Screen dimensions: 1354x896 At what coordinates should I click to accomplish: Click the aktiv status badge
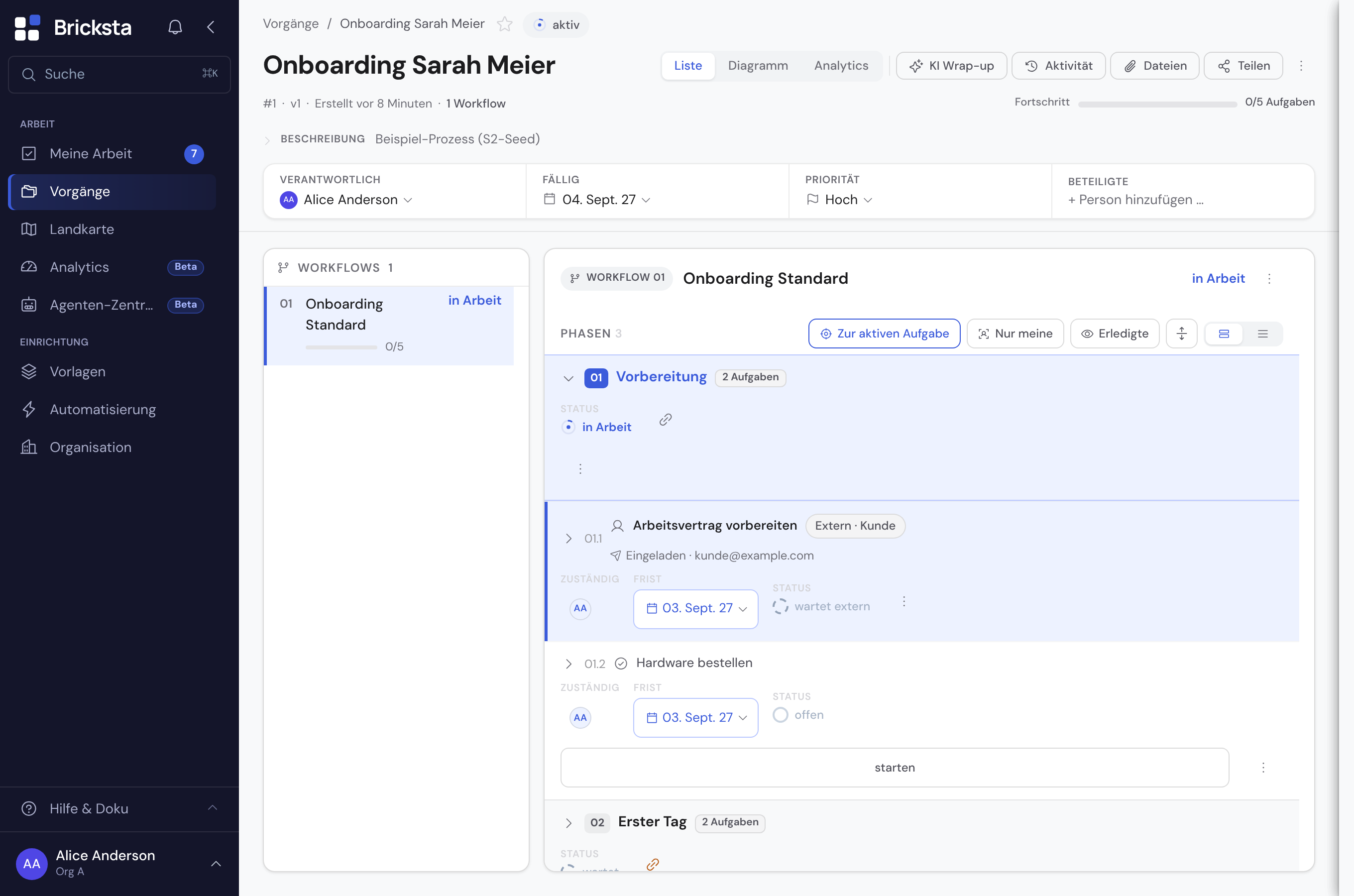[x=556, y=24]
